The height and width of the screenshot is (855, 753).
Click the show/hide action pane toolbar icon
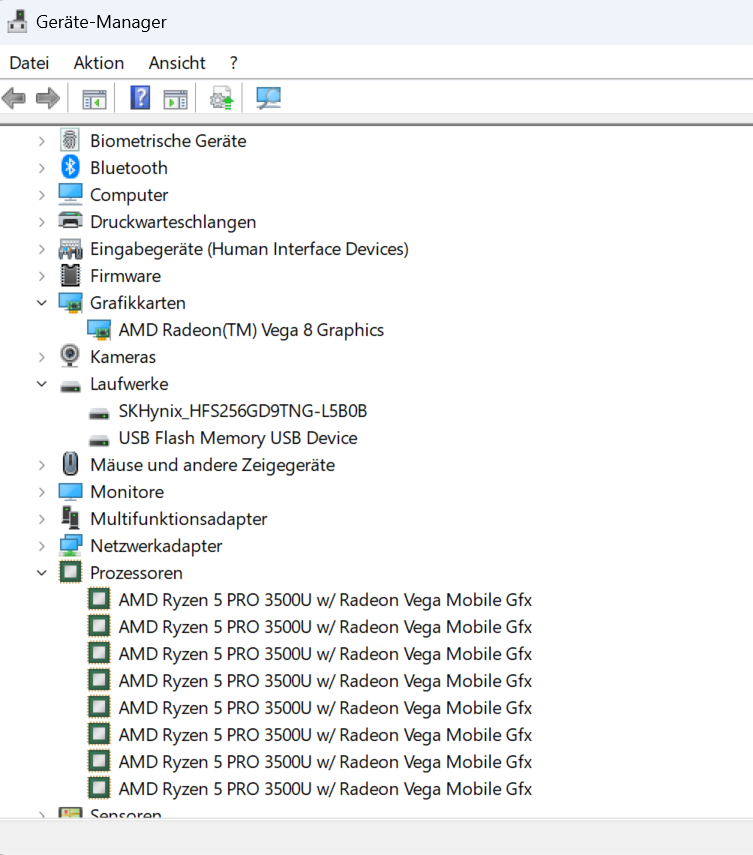[x=176, y=99]
